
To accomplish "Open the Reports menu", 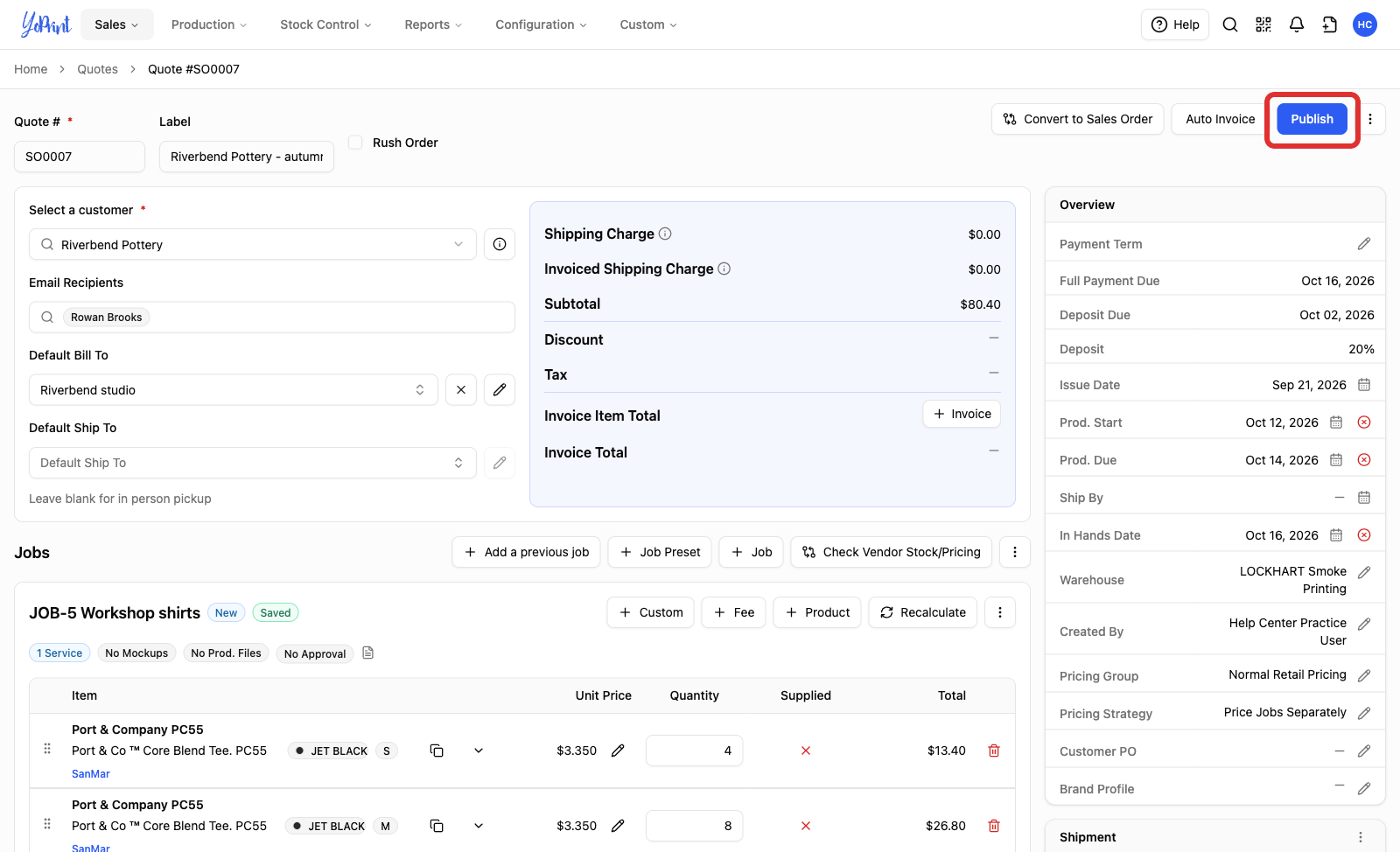I will (433, 24).
